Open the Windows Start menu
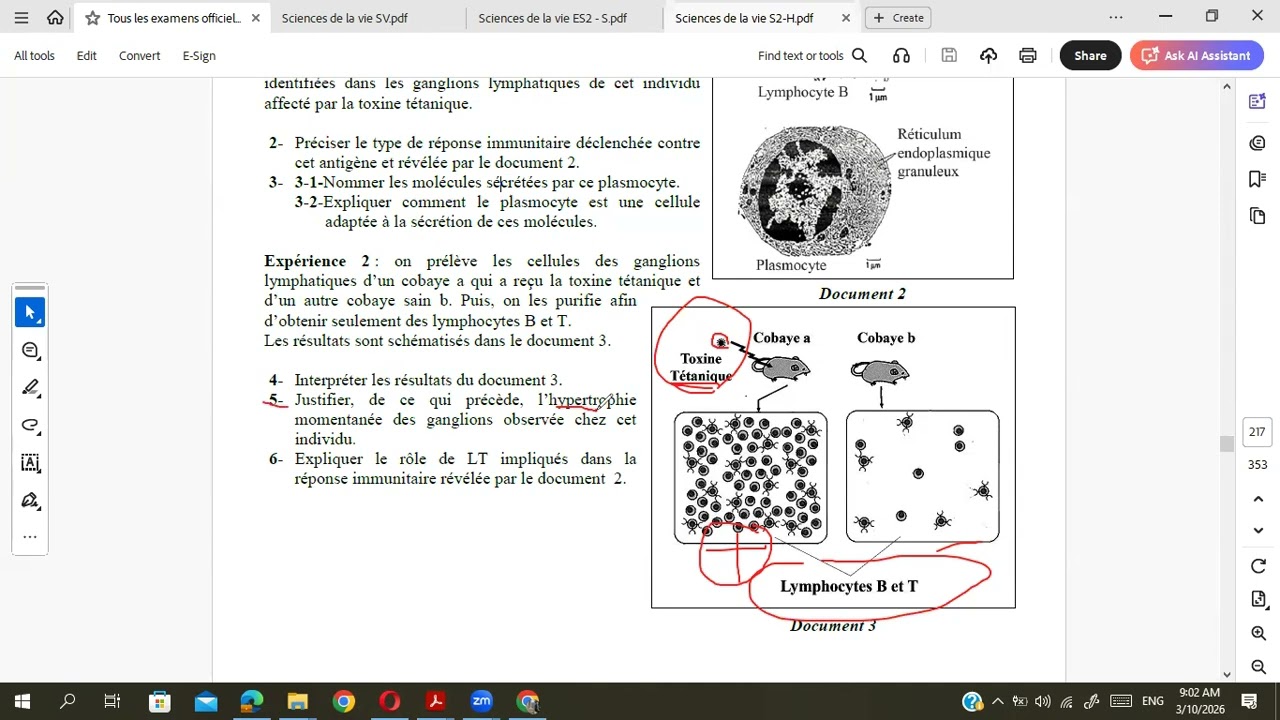Viewport: 1280px width, 720px height. pyautogui.click(x=22, y=701)
